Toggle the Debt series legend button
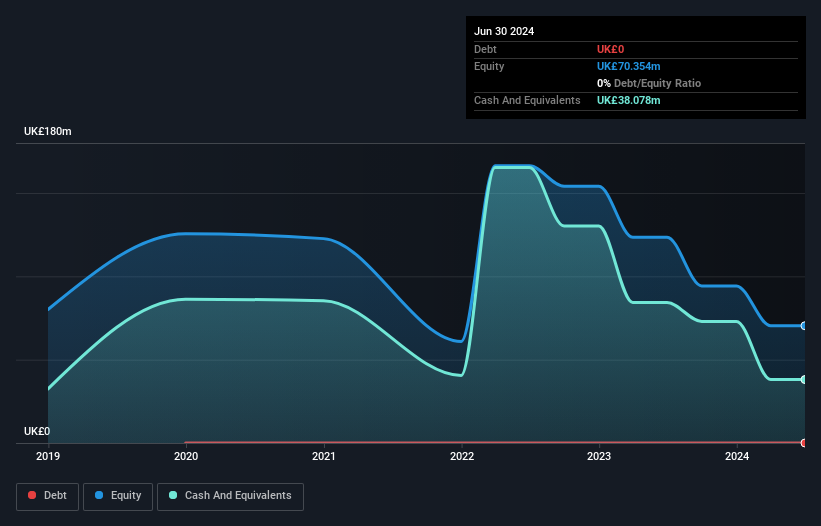This screenshot has height=526, width=821. 47,496
